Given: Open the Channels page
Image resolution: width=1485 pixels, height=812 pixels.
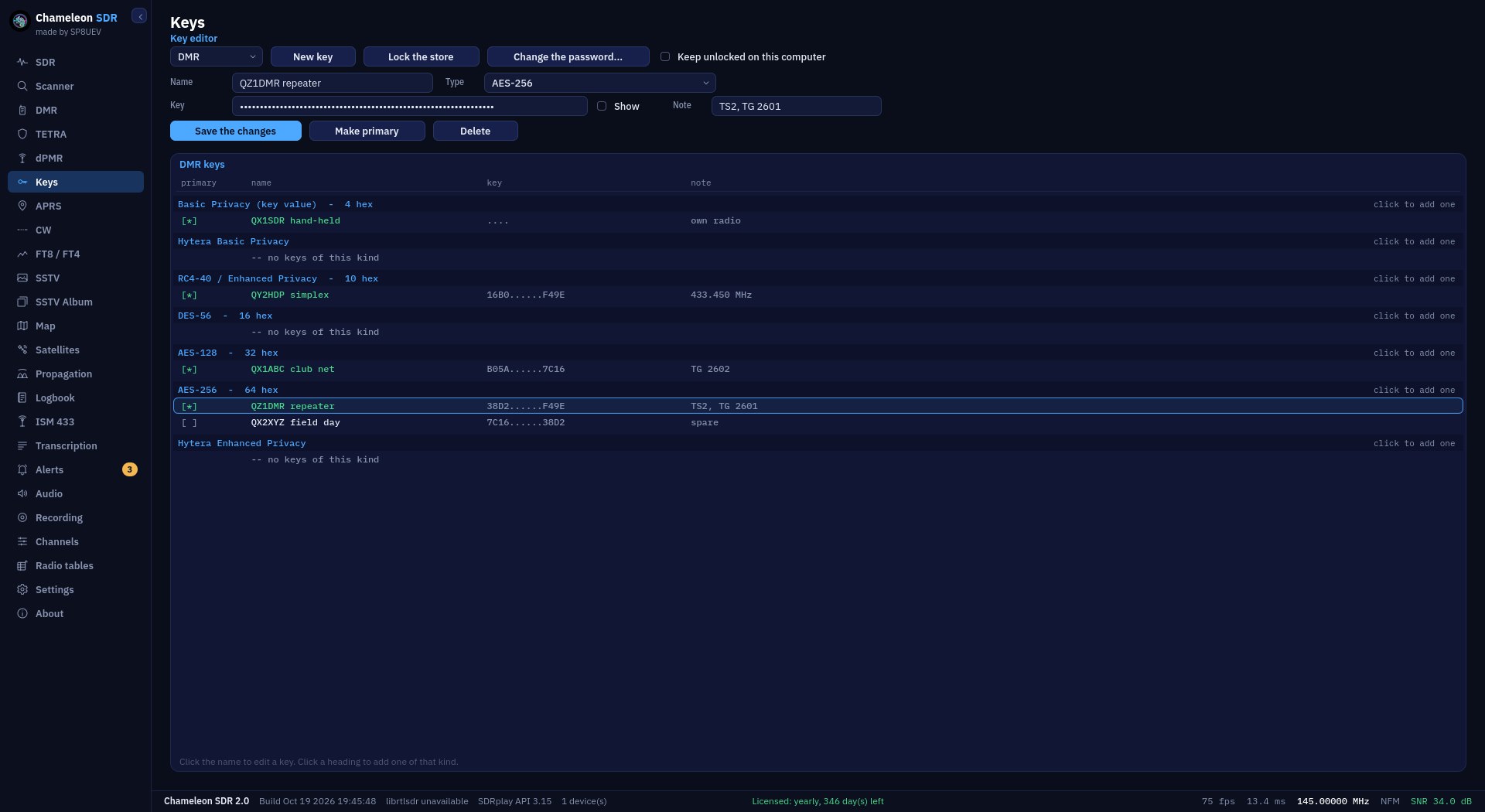Looking at the screenshot, I should click(x=76, y=541).
